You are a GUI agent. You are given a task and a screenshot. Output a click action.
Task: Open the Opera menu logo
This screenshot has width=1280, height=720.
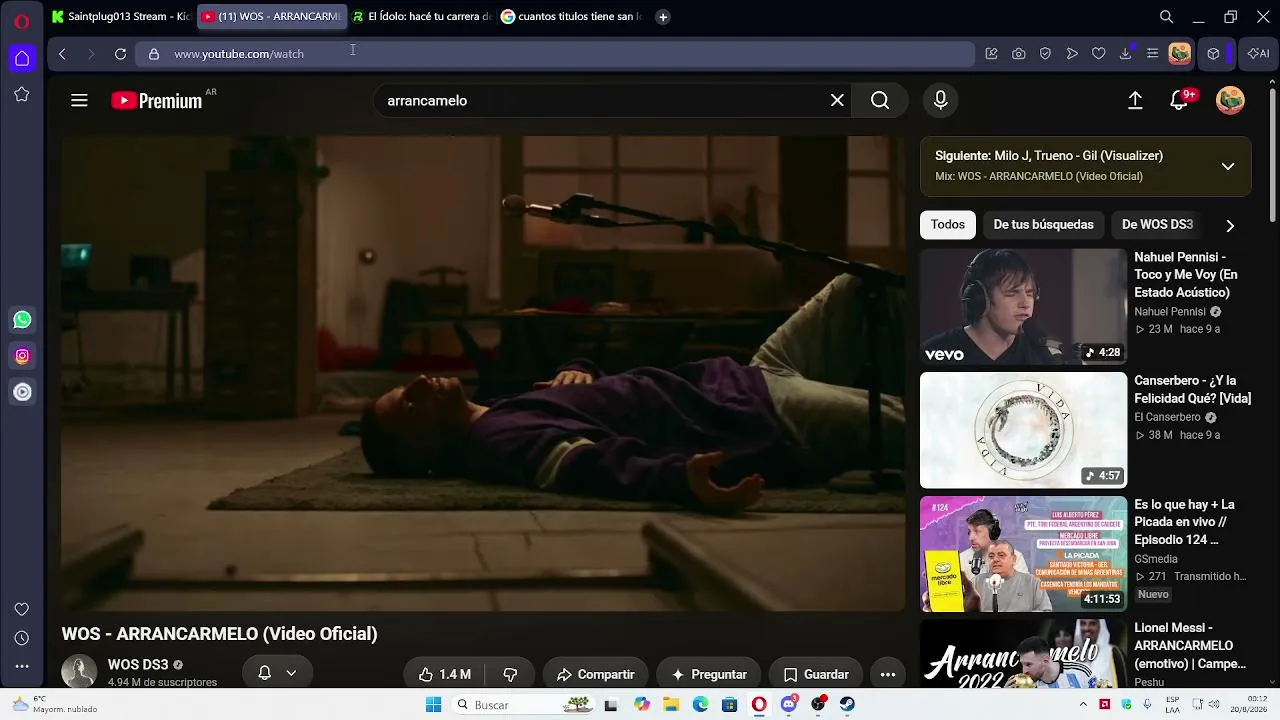(x=22, y=21)
